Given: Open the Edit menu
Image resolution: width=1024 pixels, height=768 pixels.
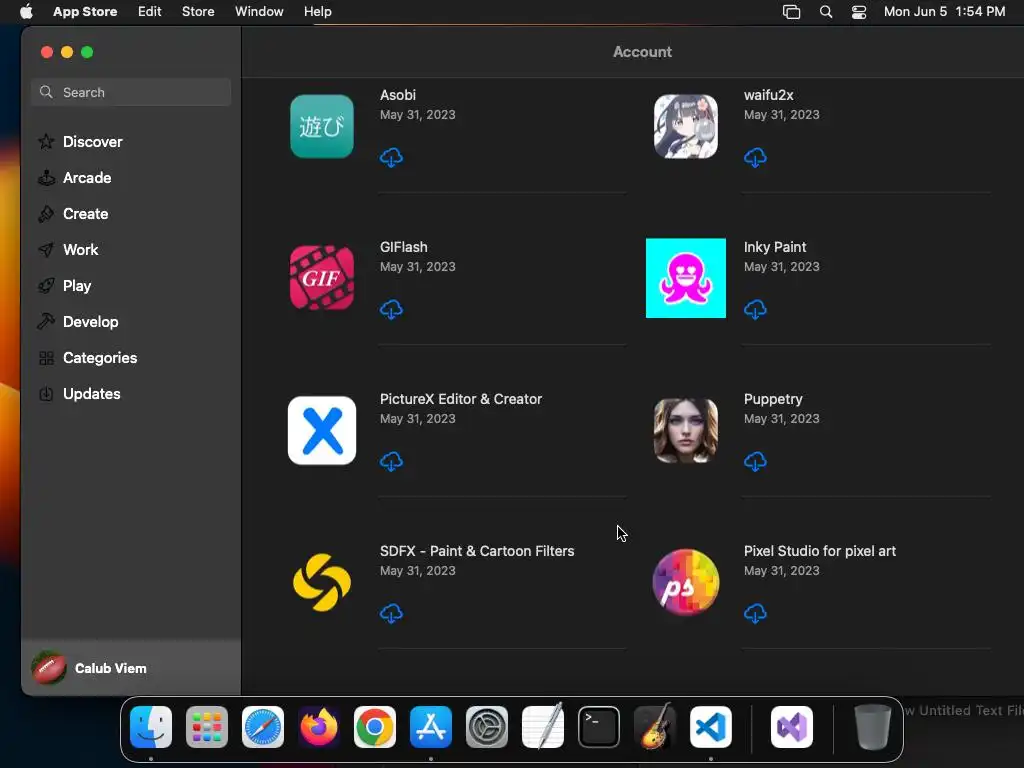Looking at the screenshot, I should (x=150, y=11).
